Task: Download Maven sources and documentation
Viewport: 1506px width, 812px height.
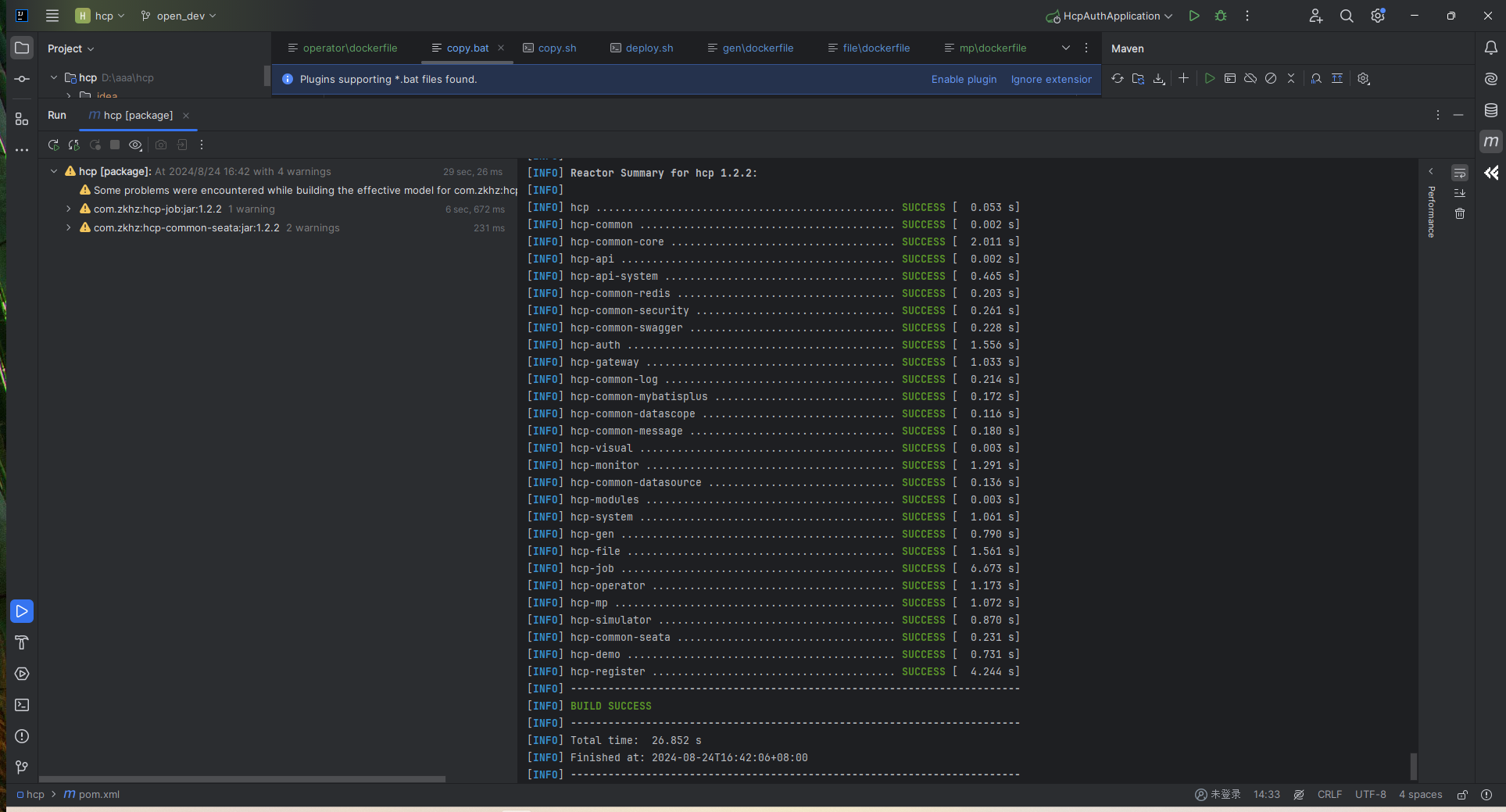Action: point(1159,78)
